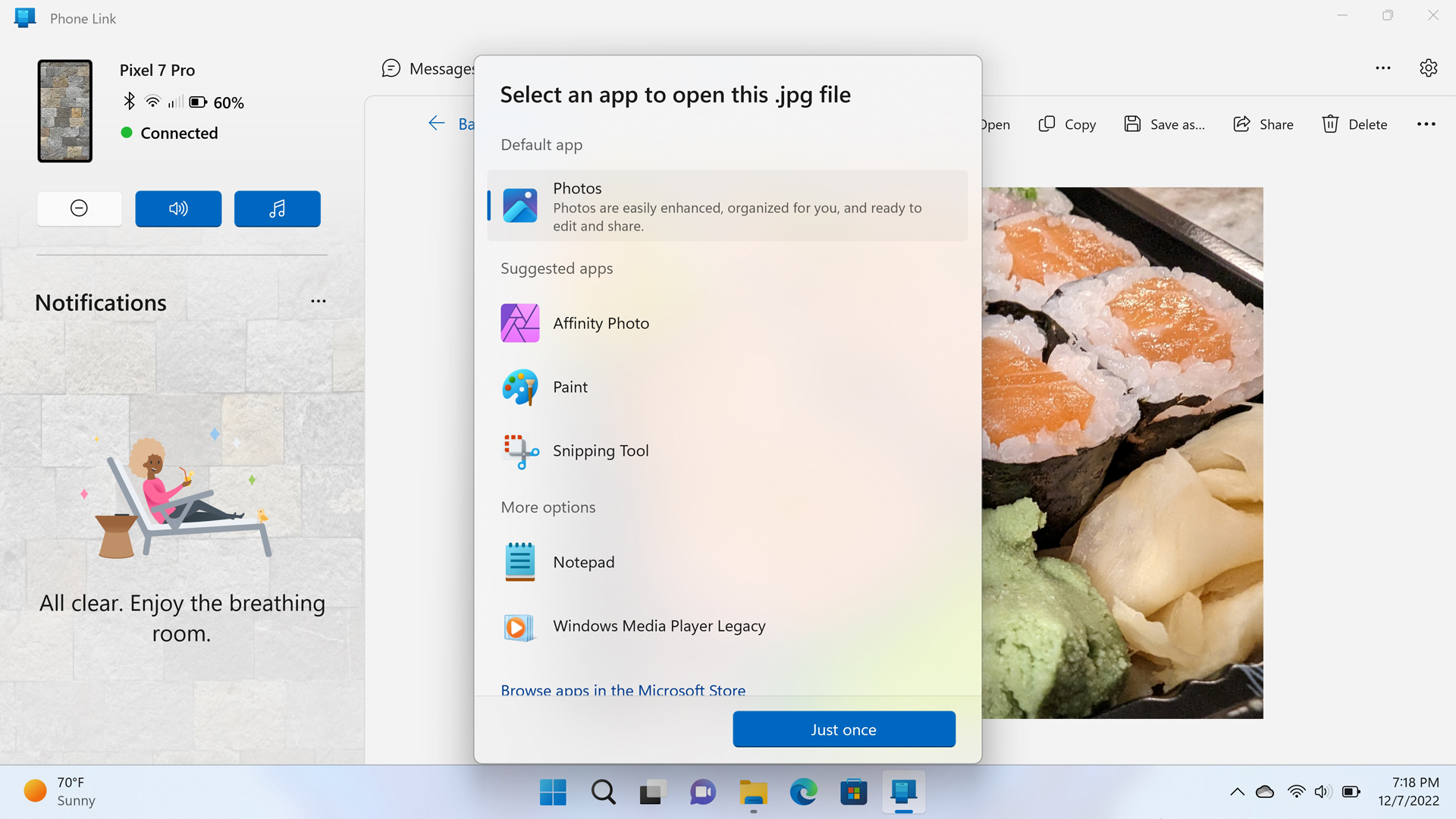
Task: Open Notifications more options ellipsis
Action: (318, 302)
